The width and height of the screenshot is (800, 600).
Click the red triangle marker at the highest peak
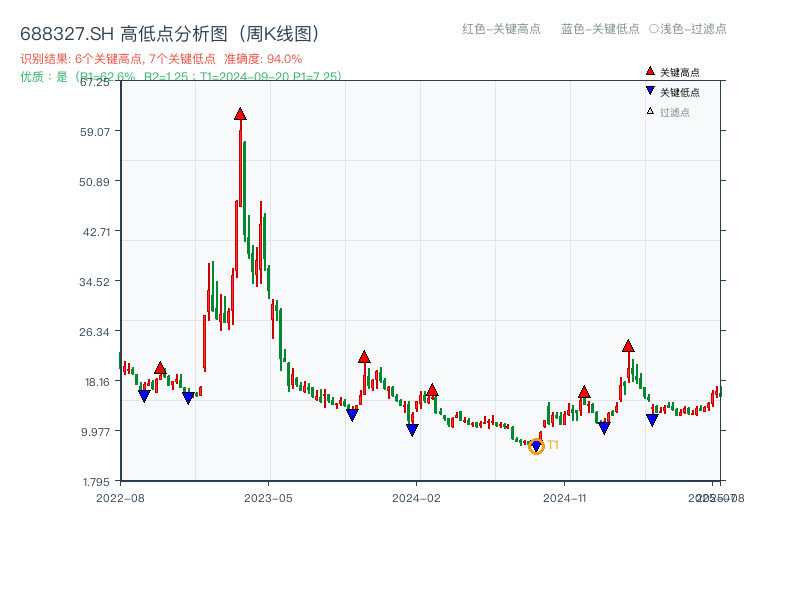coord(240,114)
